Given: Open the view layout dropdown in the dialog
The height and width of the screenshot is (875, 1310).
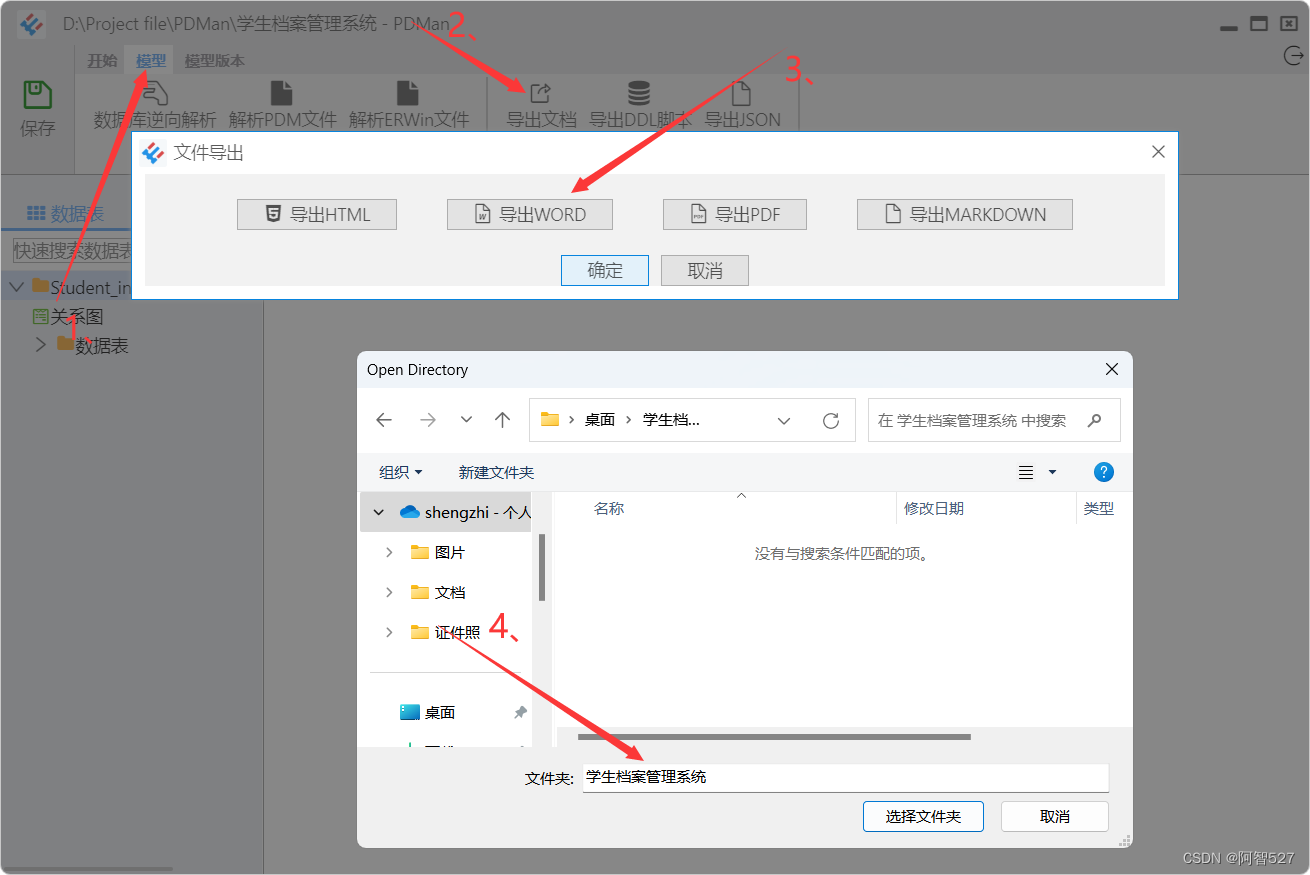Looking at the screenshot, I should [1041, 471].
